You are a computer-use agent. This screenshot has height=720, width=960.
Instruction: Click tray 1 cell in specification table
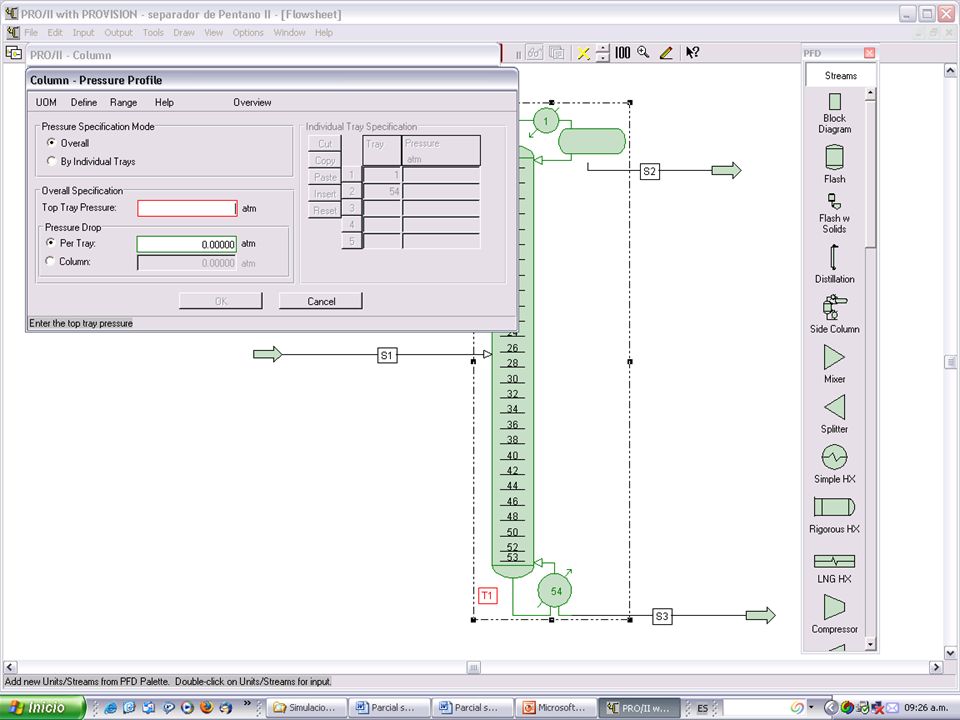pyautogui.click(x=382, y=175)
